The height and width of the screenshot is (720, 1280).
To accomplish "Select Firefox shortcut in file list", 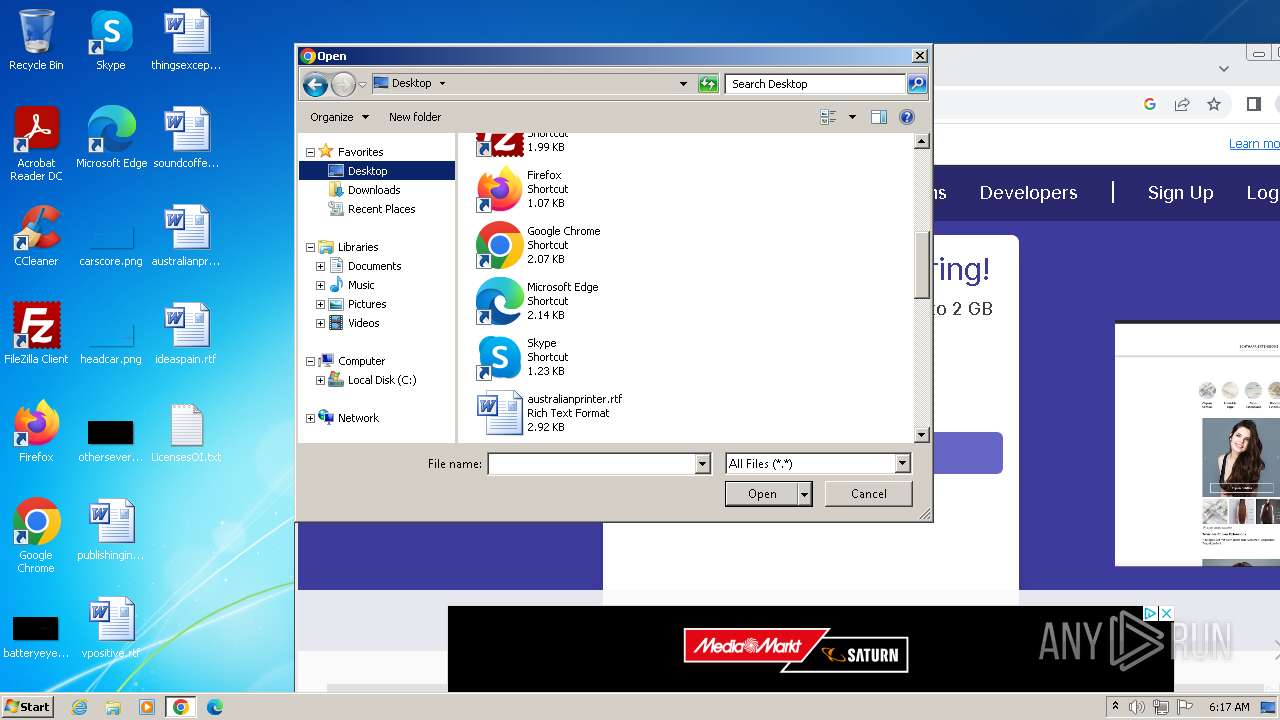I will pos(523,189).
